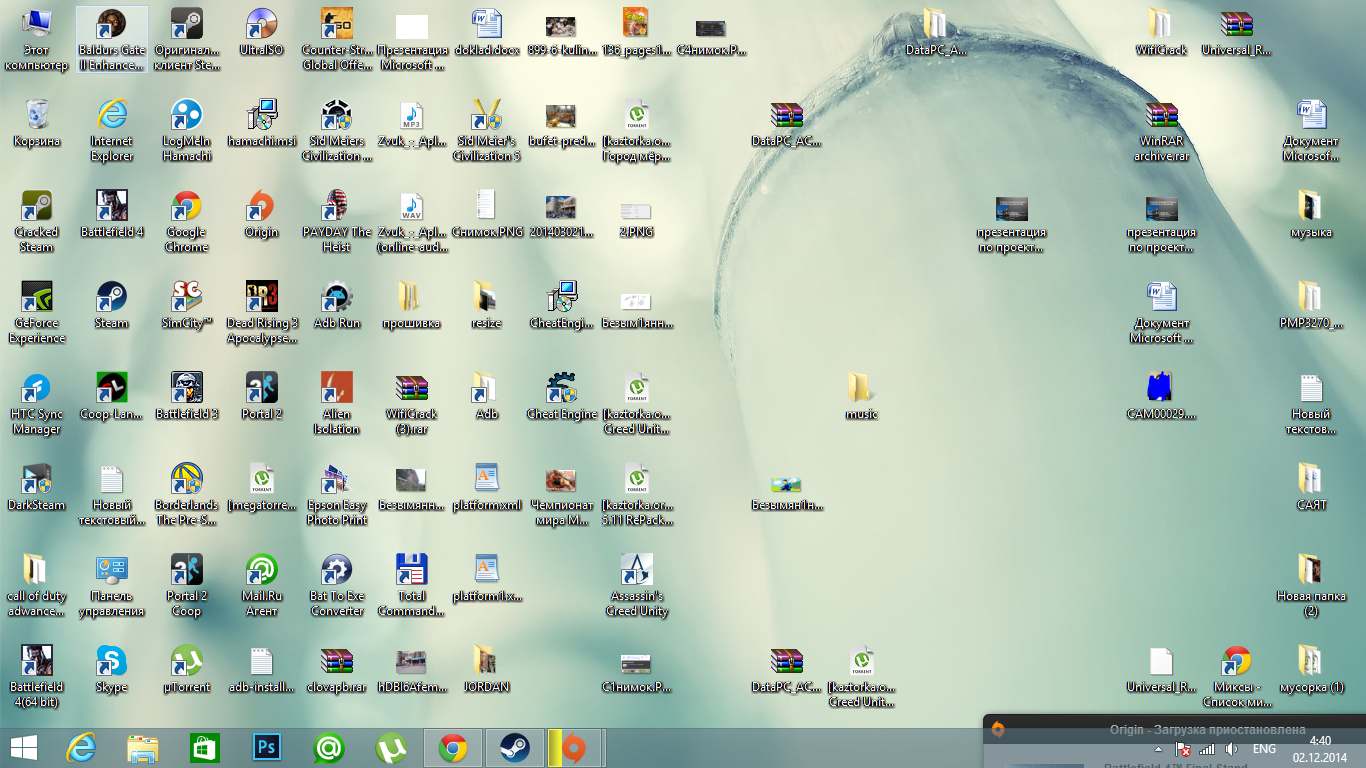Open the Coop-Lan shortcut icon
The width and height of the screenshot is (1366, 768).
112,396
